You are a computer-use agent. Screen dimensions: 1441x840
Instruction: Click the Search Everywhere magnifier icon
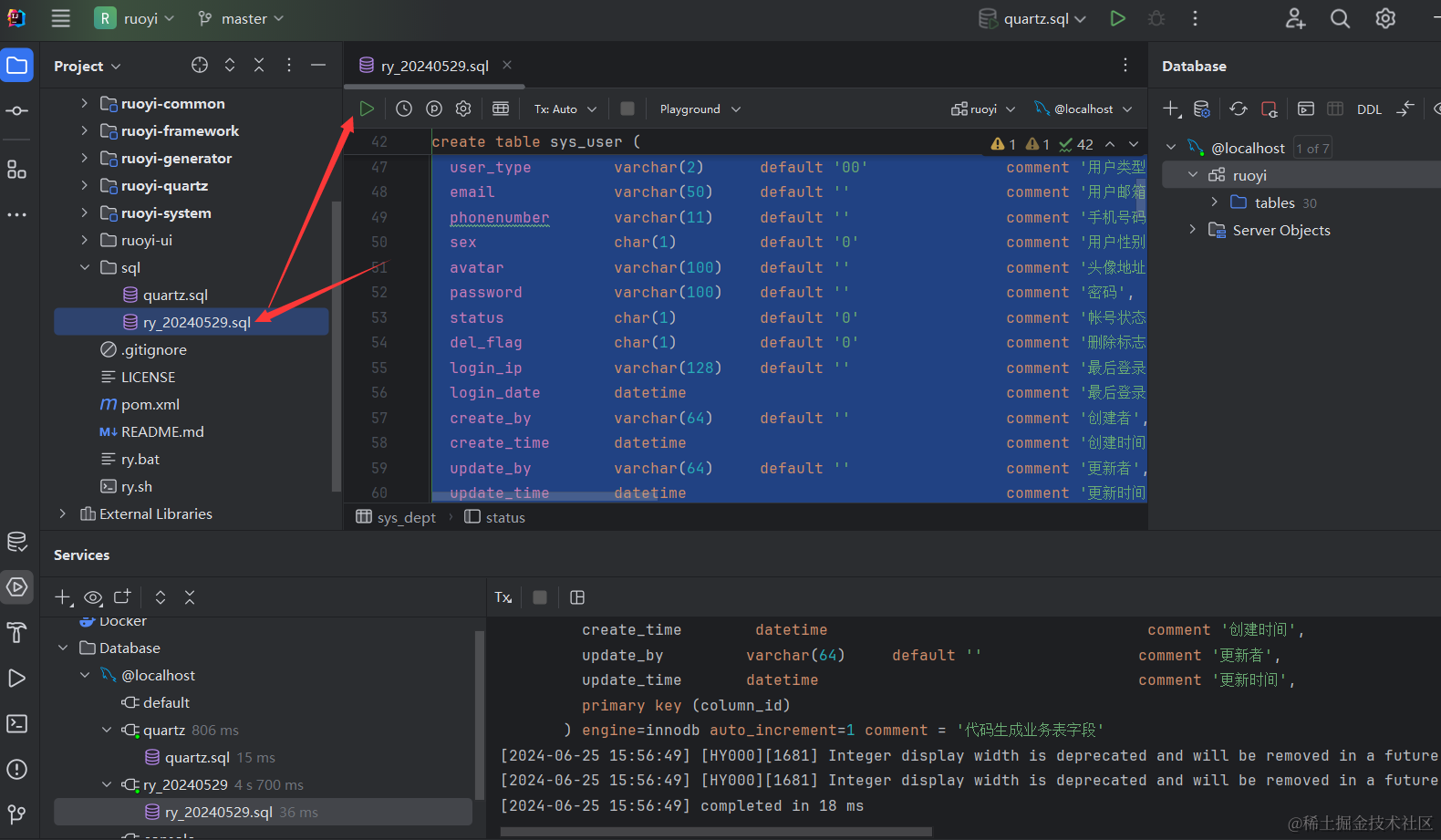1340,18
